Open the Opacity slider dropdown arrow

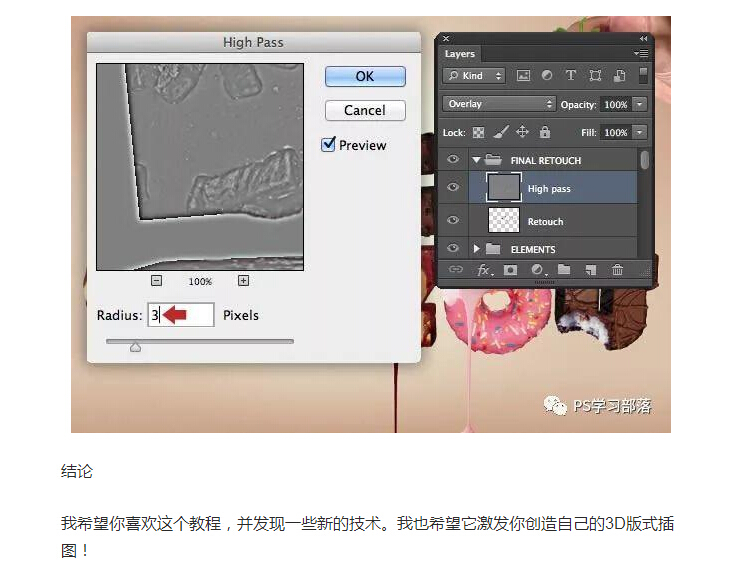[x=640, y=104]
